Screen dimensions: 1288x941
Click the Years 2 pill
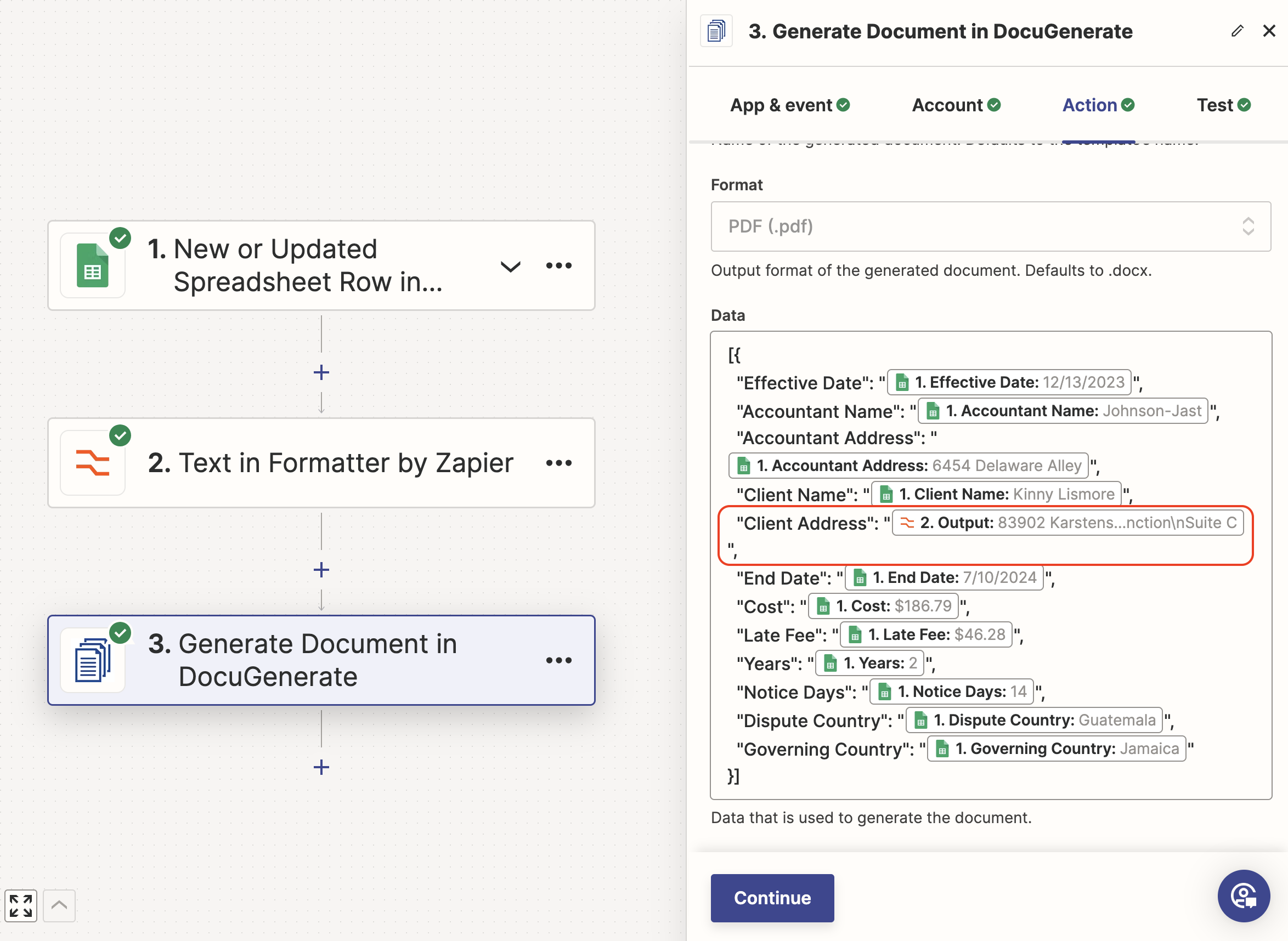point(870,663)
